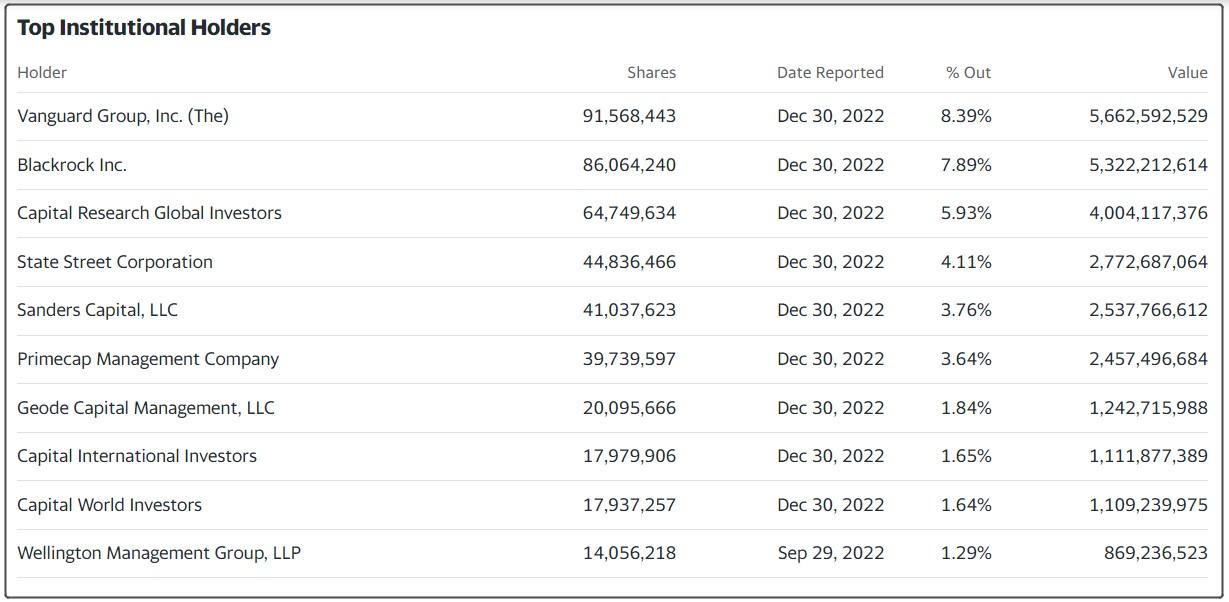The width and height of the screenshot is (1229, 602).
Task: Select Capital World Investors holder name
Action: (x=109, y=505)
